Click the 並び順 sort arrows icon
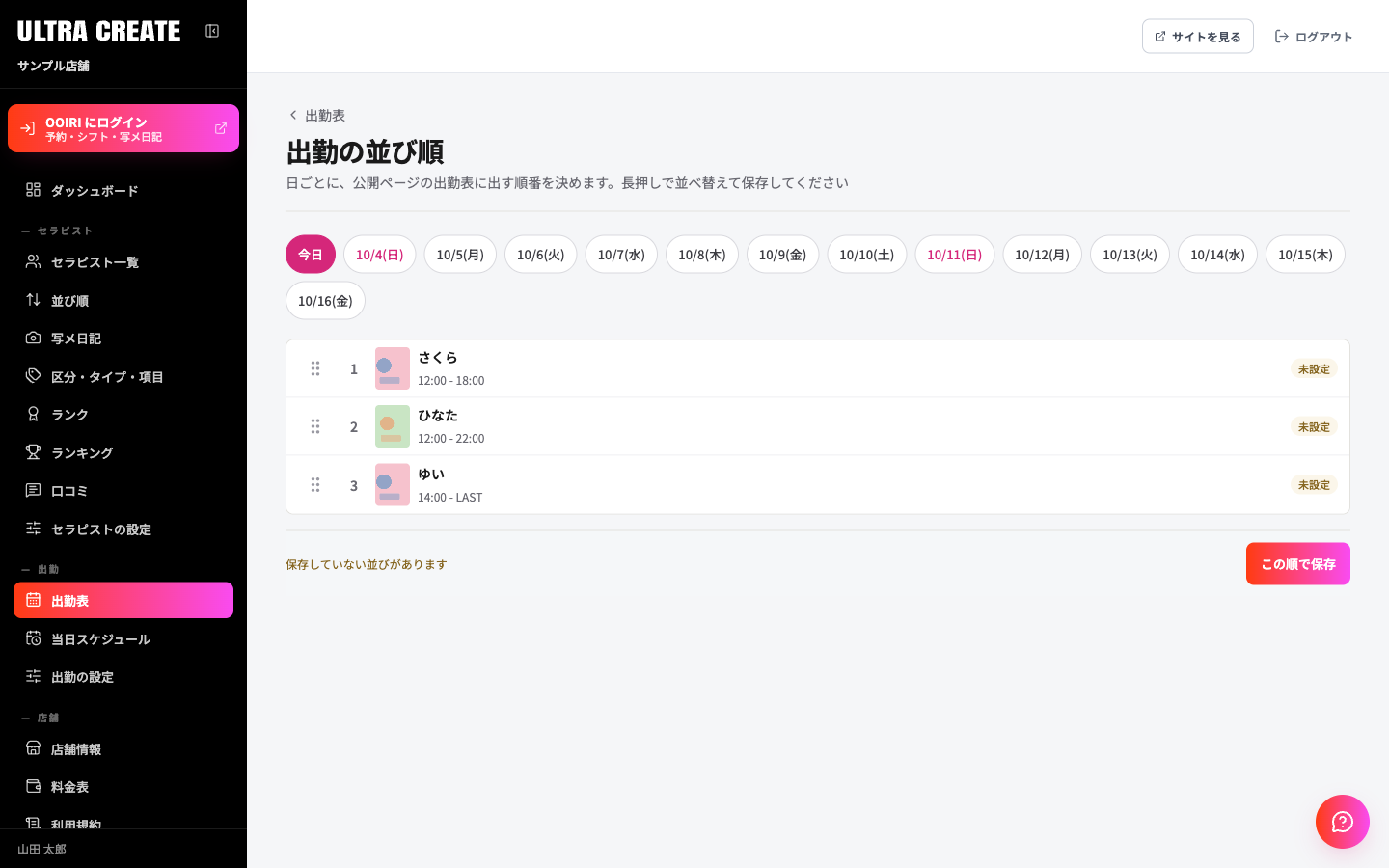Image resolution: width=1389 pixels, height=868 pixels. coord(33,300)
